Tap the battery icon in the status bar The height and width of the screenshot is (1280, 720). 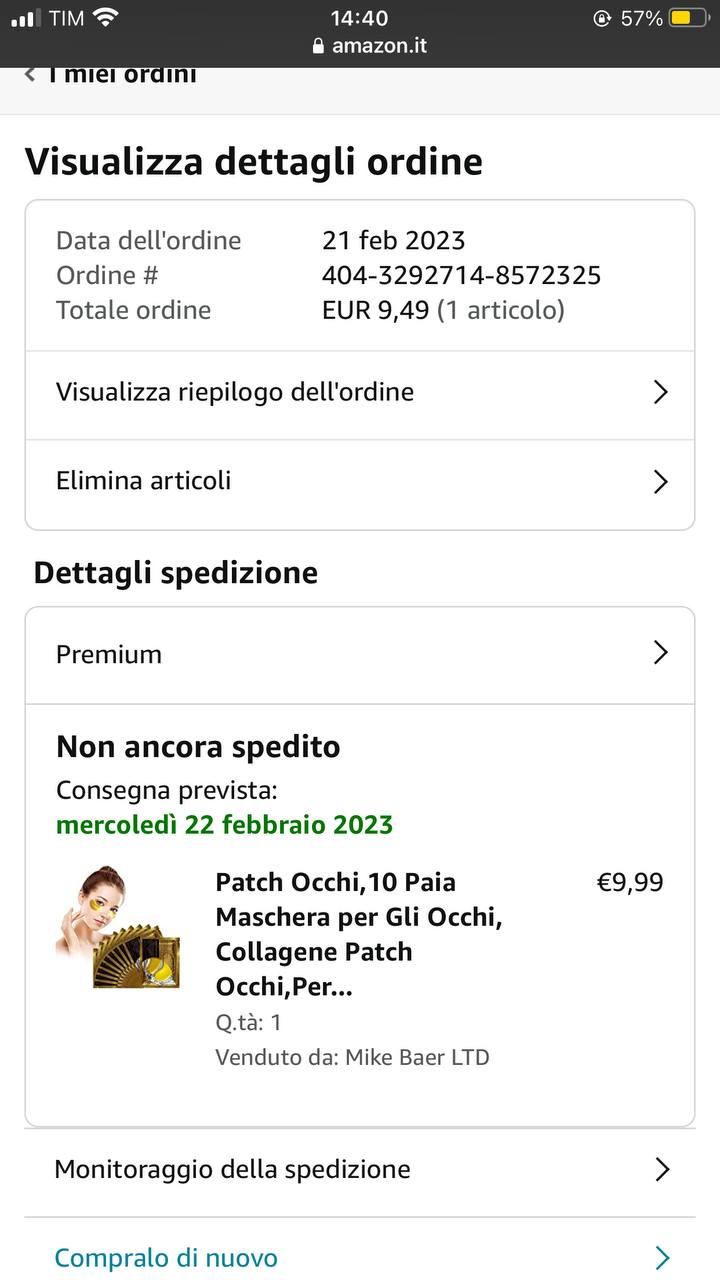688,18
